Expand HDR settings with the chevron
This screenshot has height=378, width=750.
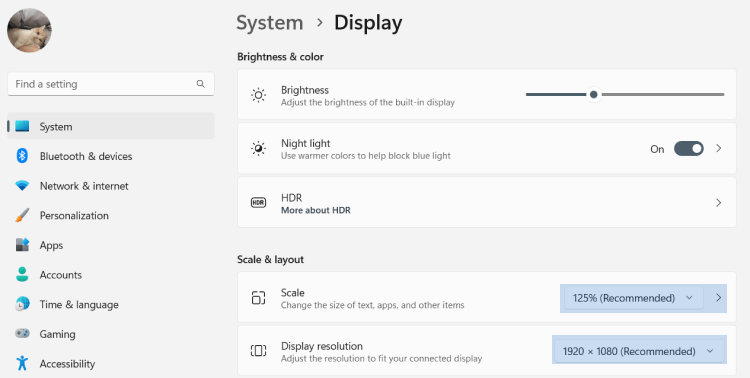[x=718, y=203]
